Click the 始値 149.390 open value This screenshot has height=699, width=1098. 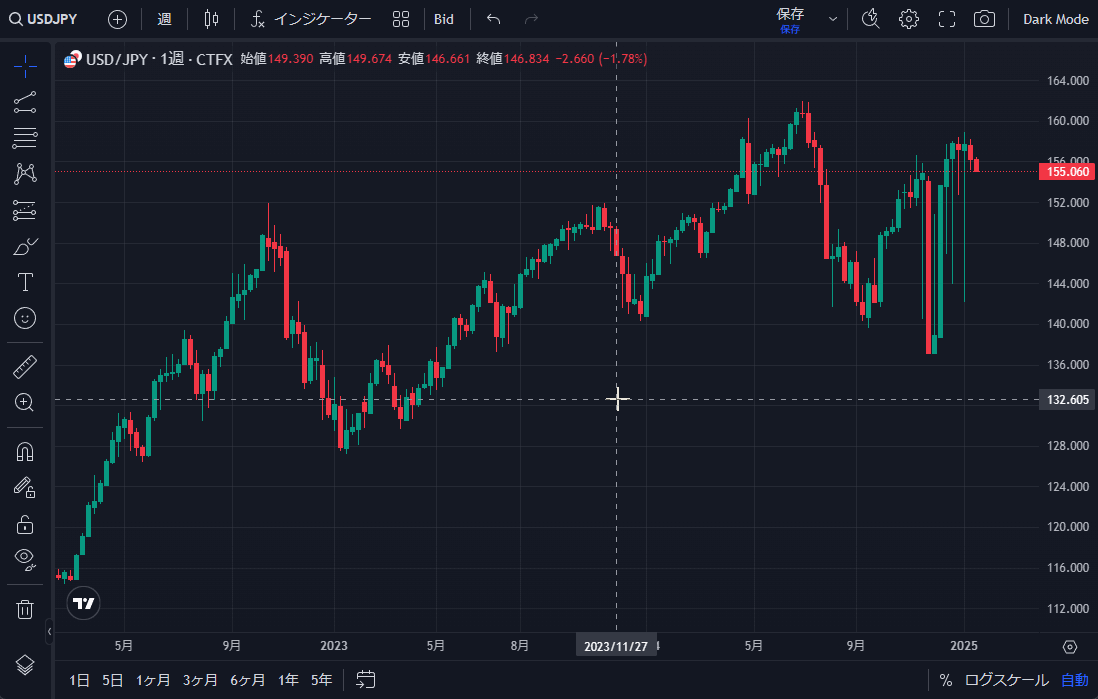(277, 59)
